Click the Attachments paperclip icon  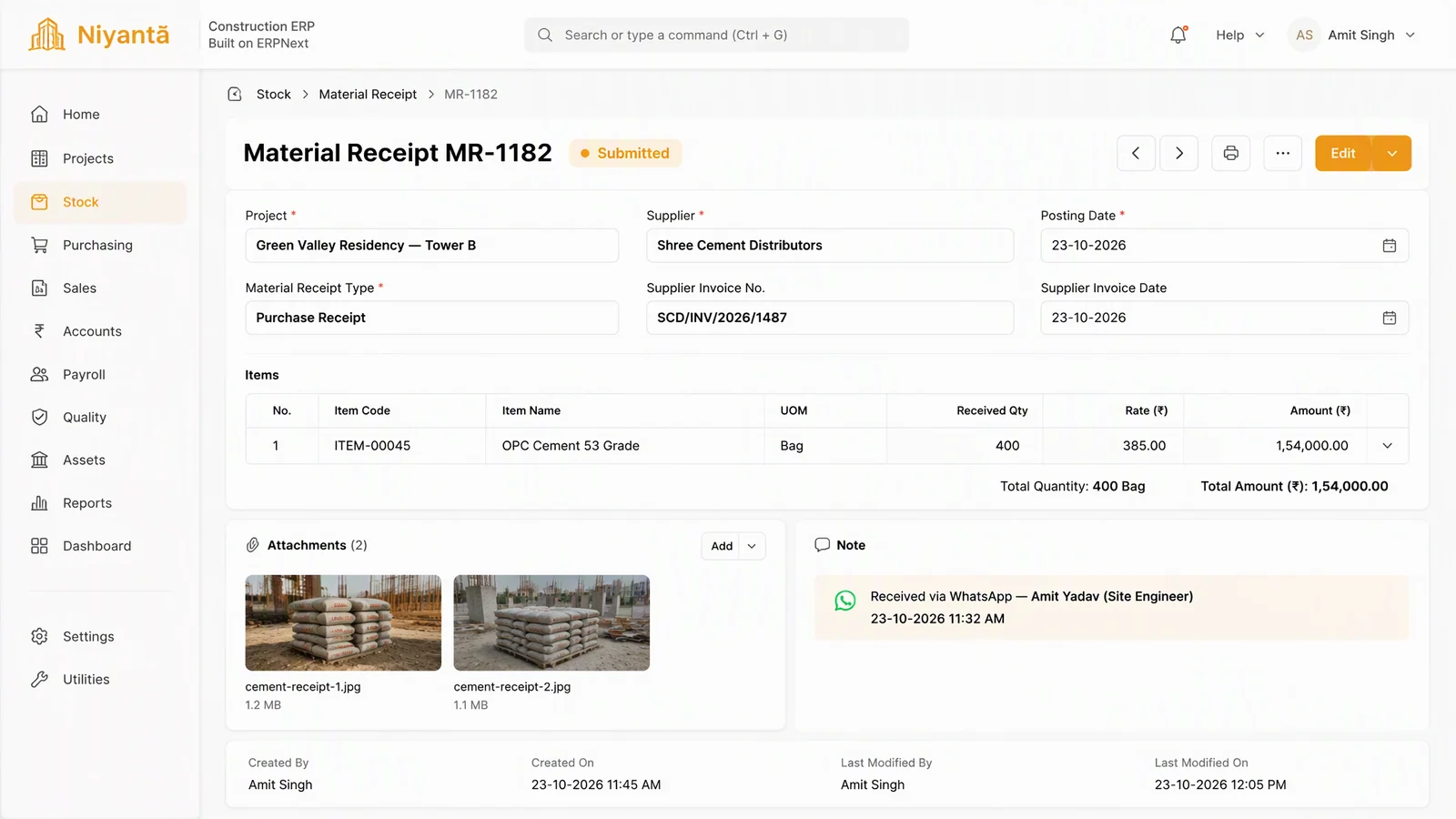(253, 545)
